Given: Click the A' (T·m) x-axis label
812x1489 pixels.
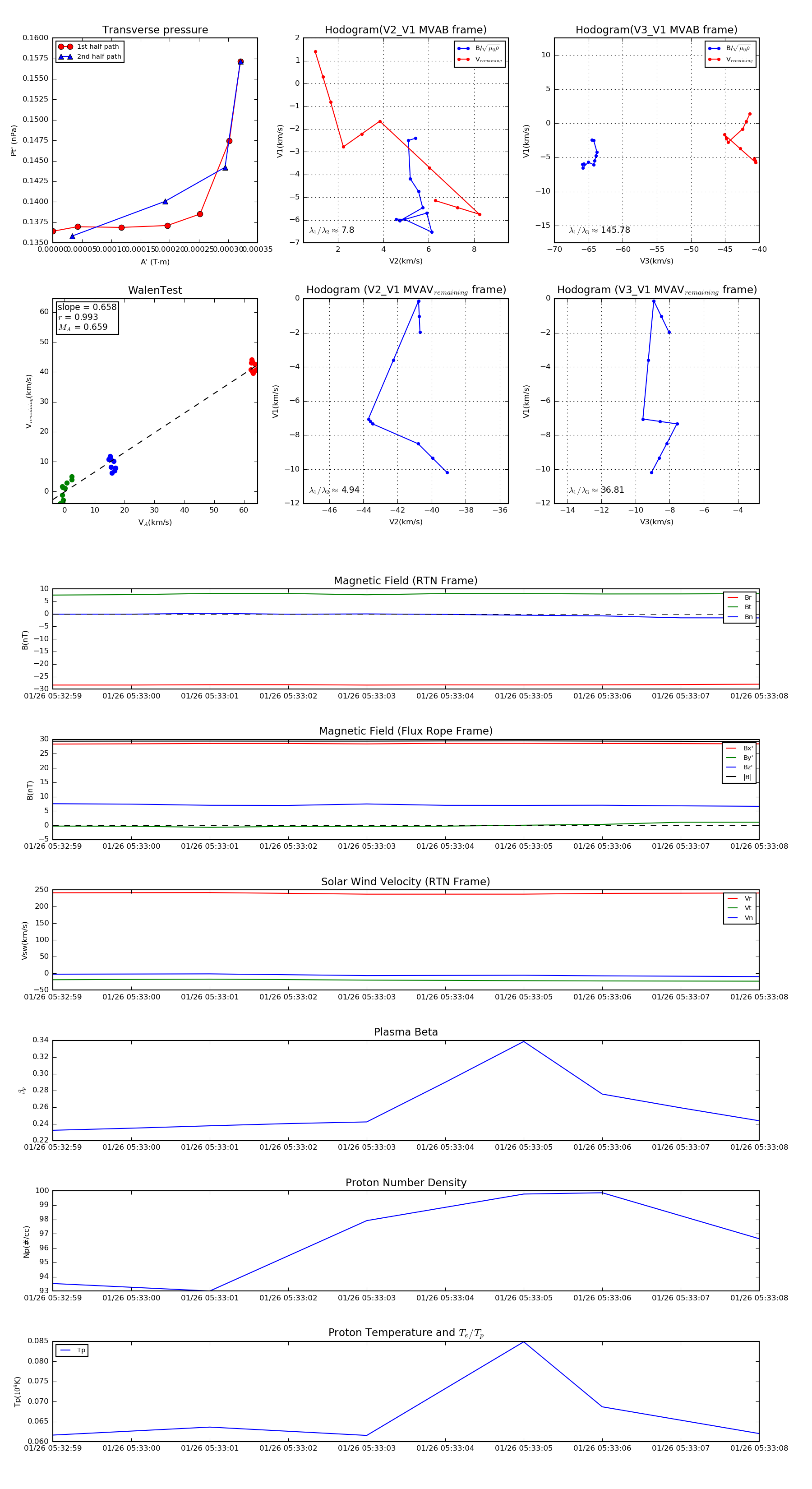Looking at the screenshot, I should (155, 262).
